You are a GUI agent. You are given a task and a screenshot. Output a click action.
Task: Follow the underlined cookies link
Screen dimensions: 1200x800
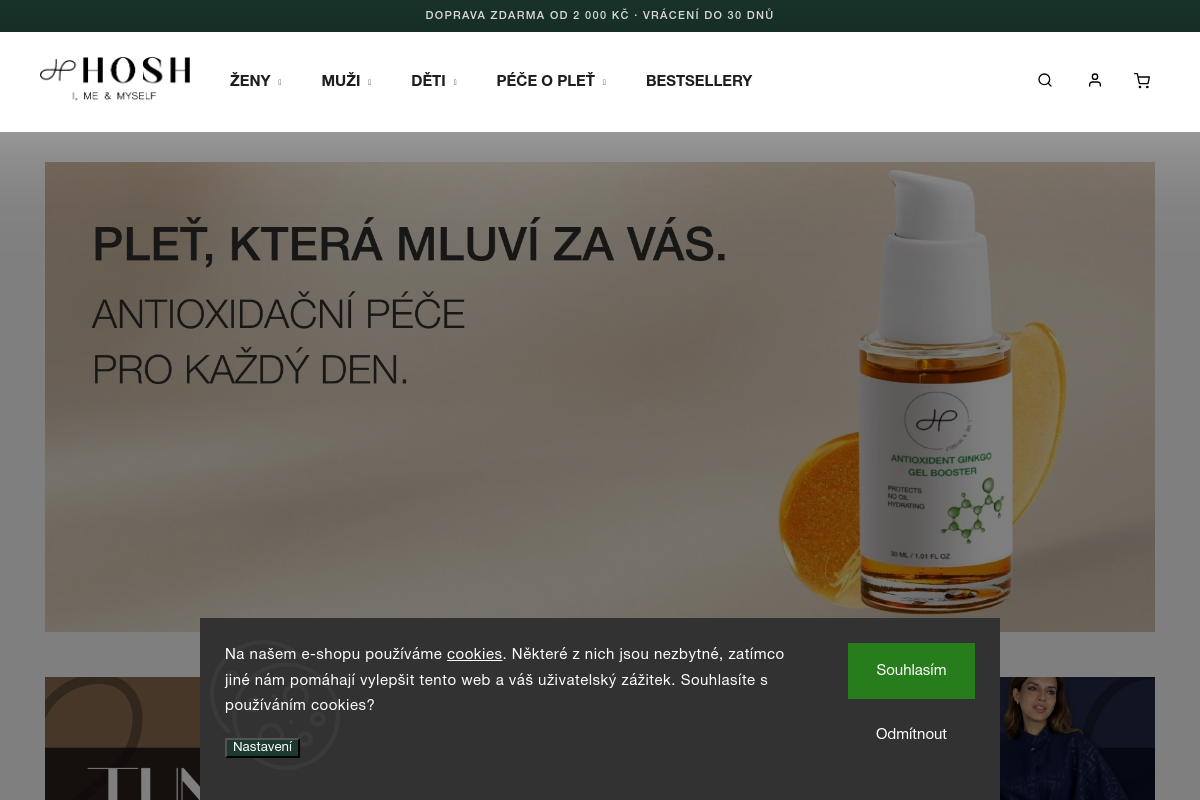[x=474, y=654]
